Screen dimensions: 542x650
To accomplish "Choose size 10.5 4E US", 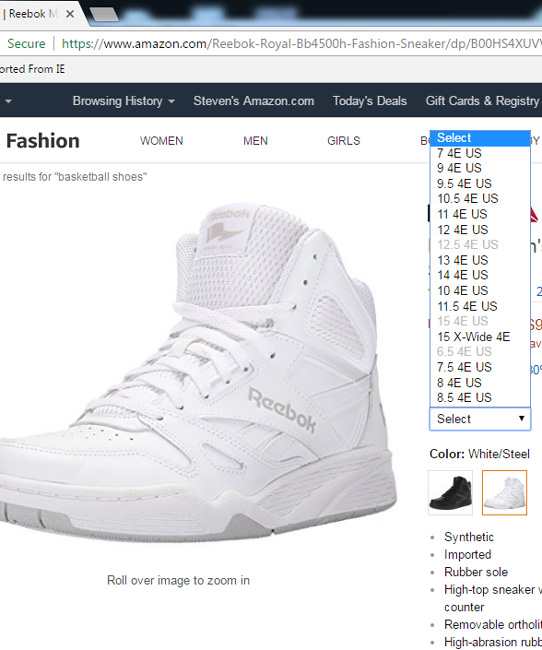I will coord(480,199).
